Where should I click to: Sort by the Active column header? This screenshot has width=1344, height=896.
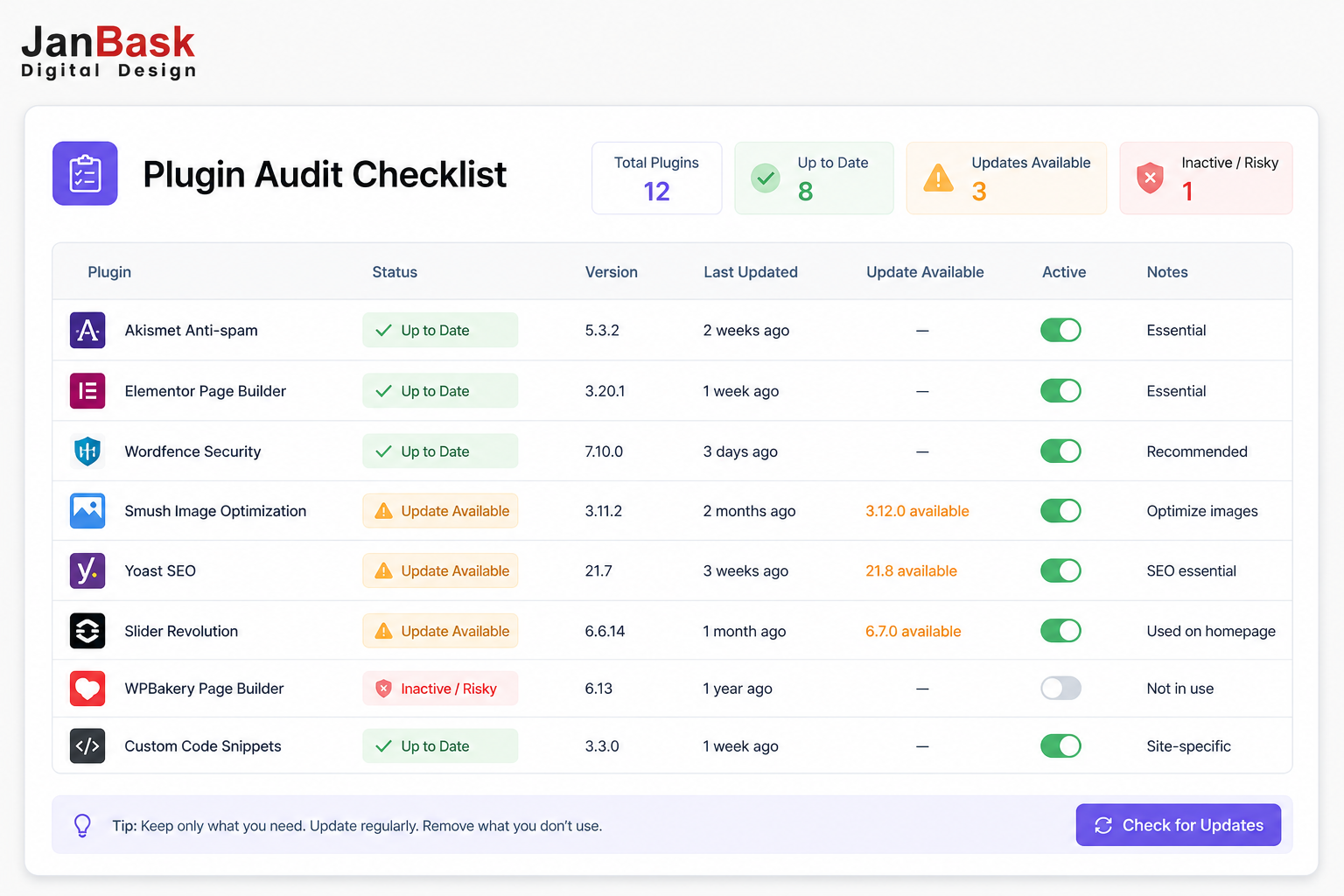tap(1064, 272)
